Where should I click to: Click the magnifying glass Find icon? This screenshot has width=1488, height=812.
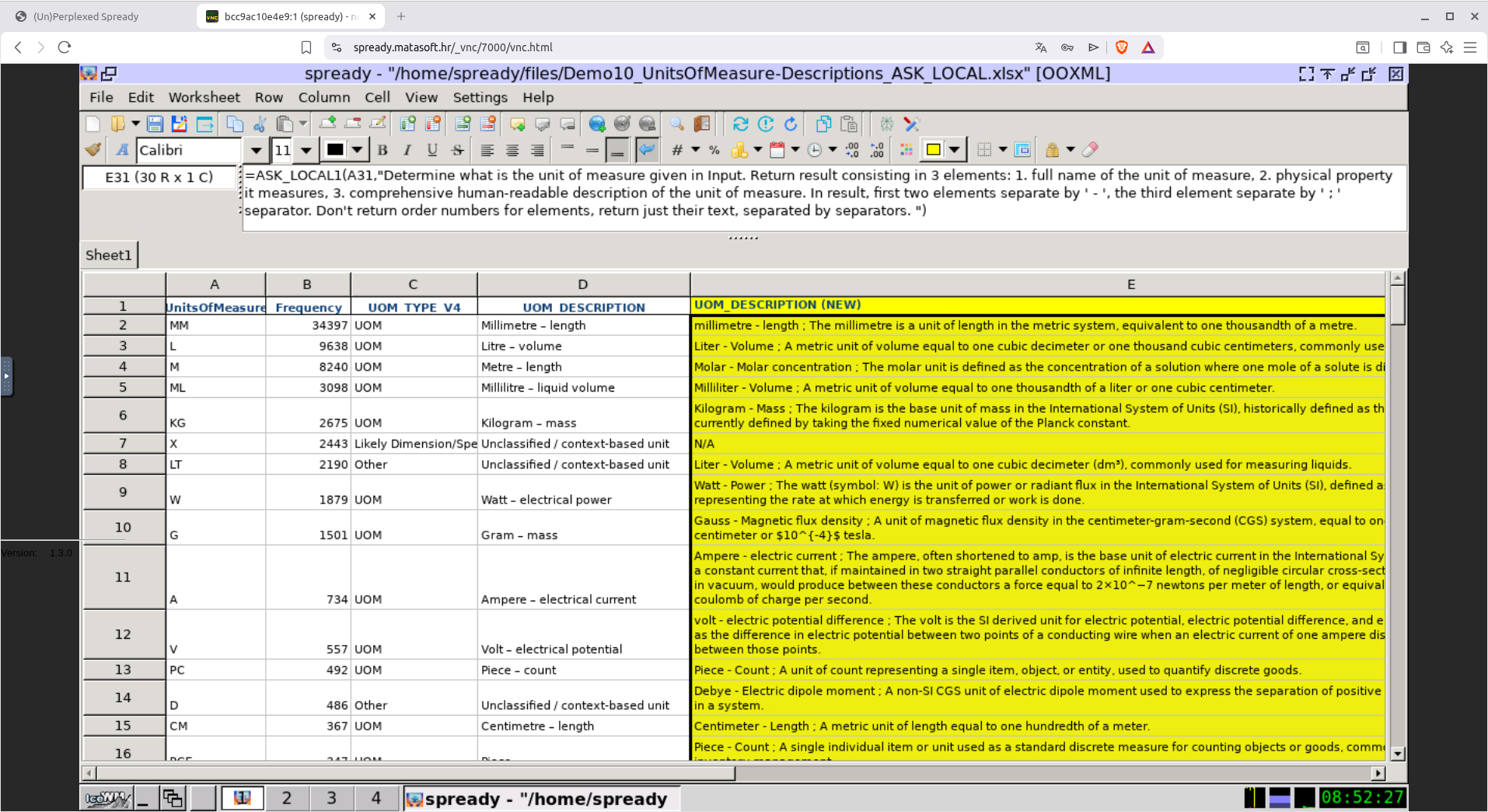tap(677, 124)
